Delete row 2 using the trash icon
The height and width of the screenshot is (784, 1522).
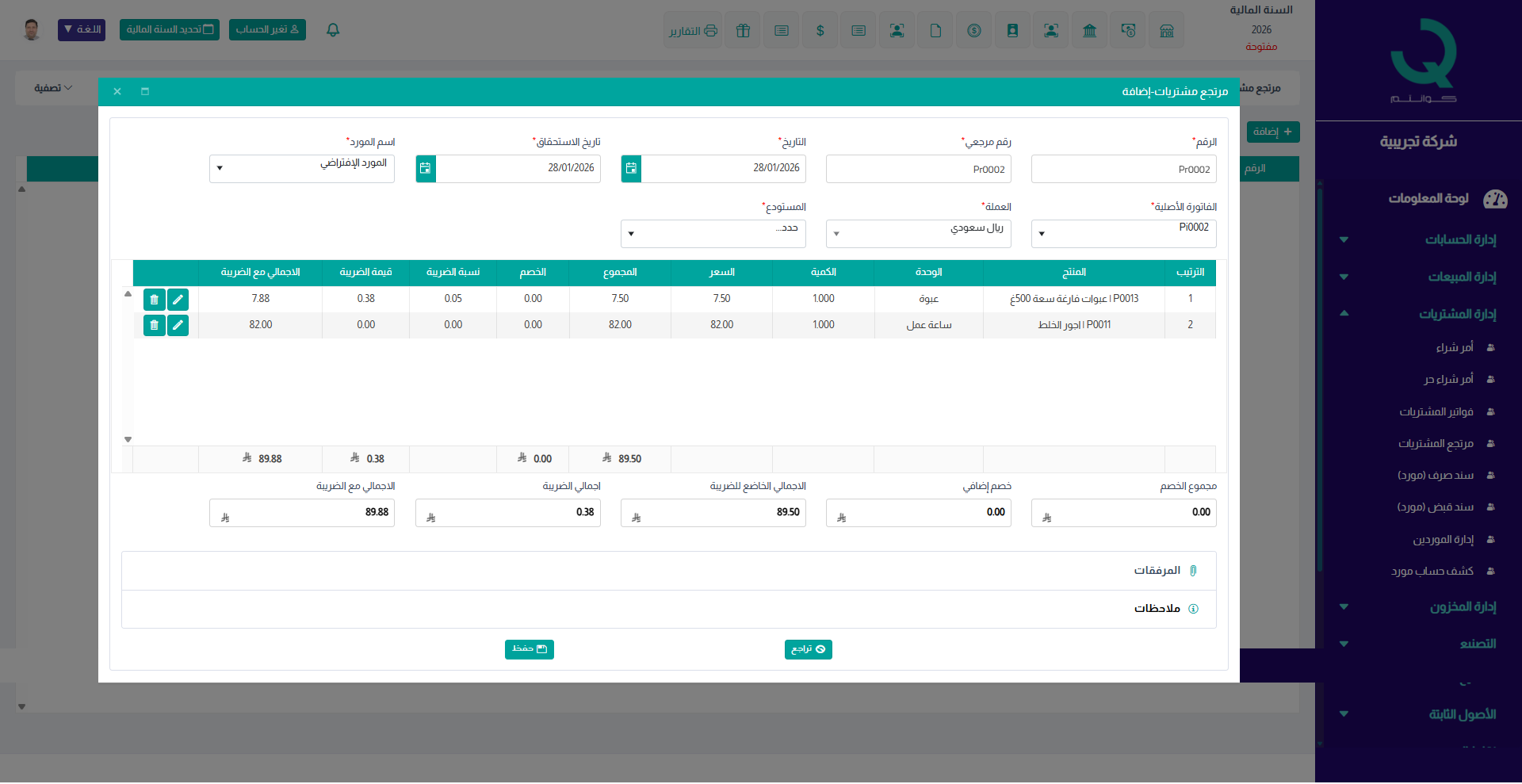click(x=155, y=325)
